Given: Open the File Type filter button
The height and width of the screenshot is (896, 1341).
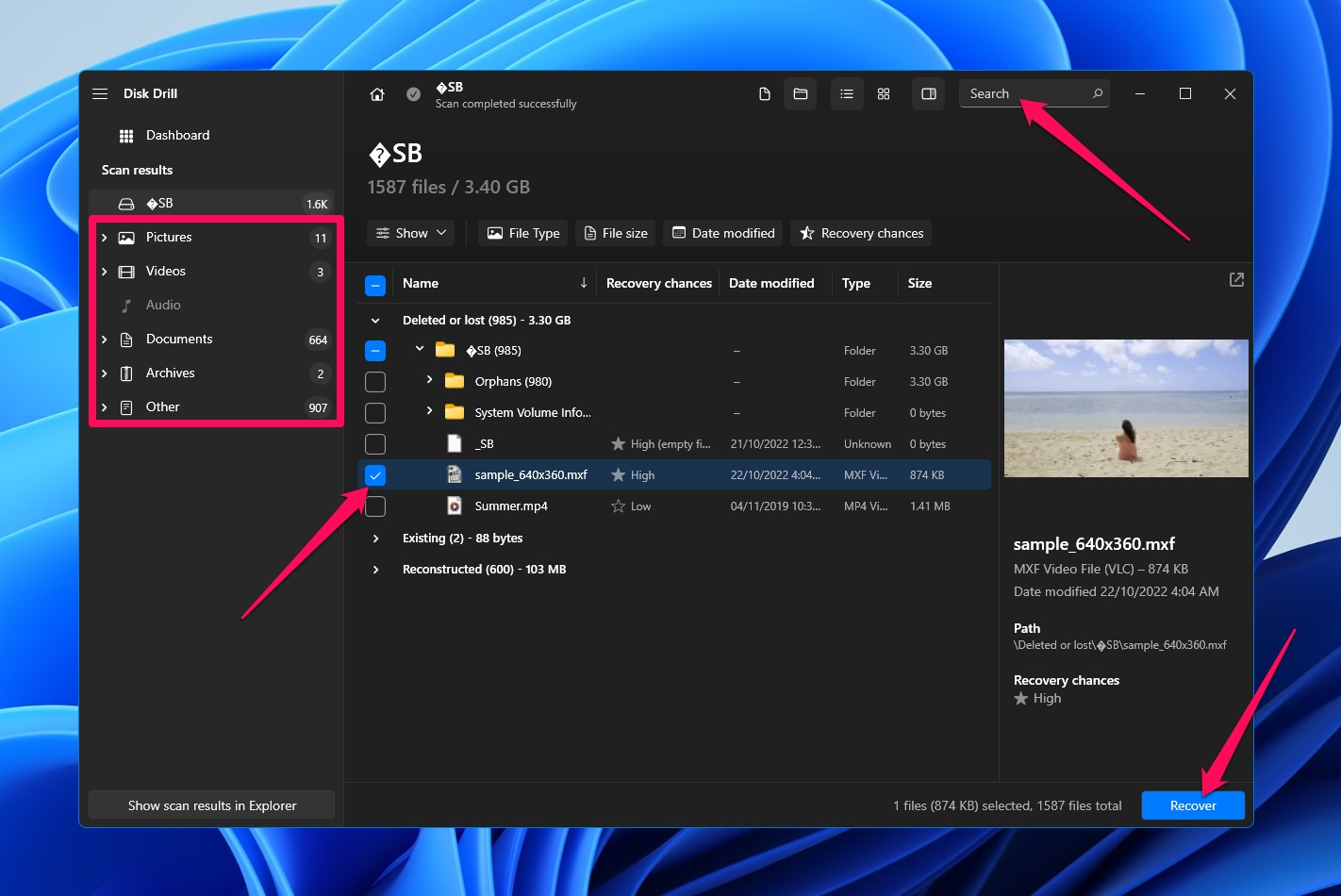Looking at the screenshot, I should 523,233.
